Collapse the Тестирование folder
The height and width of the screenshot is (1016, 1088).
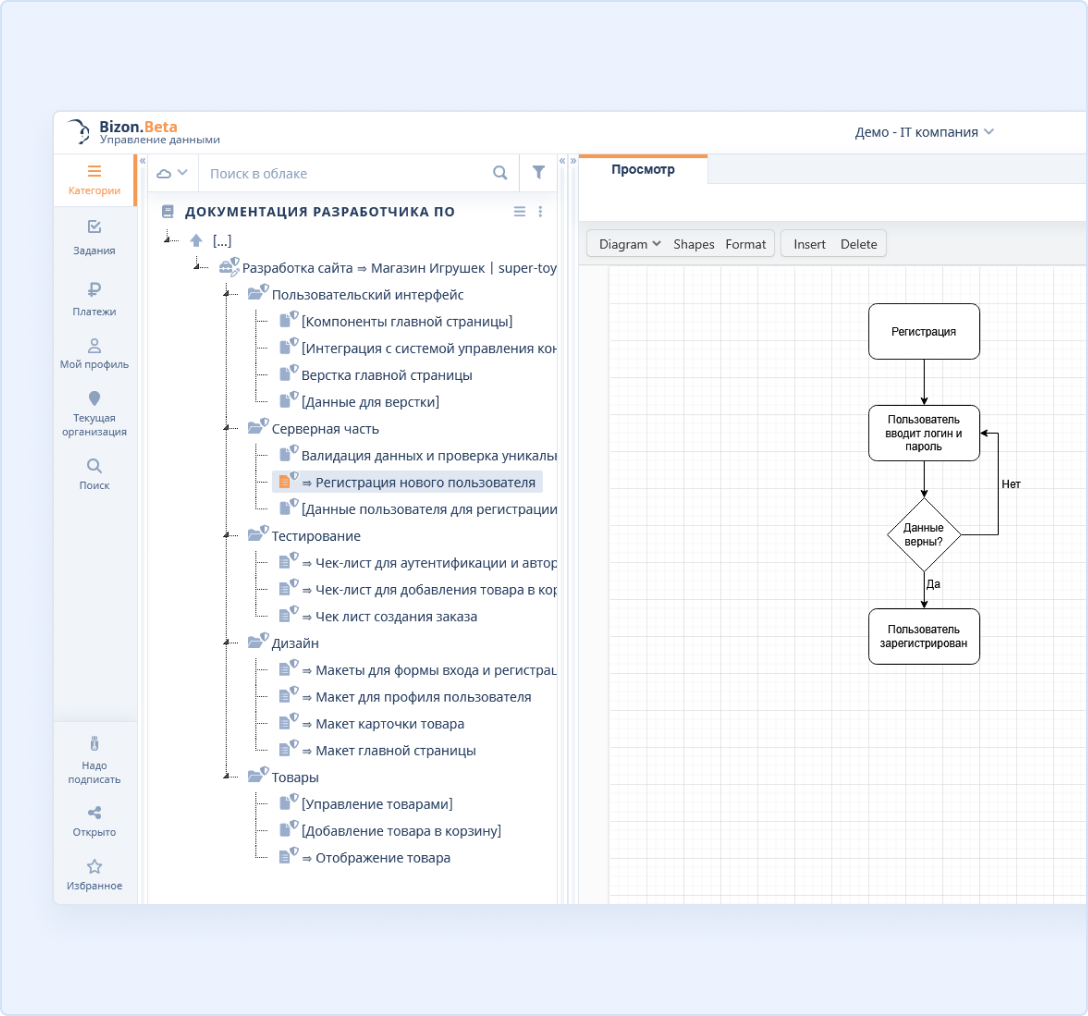(228, 537)
